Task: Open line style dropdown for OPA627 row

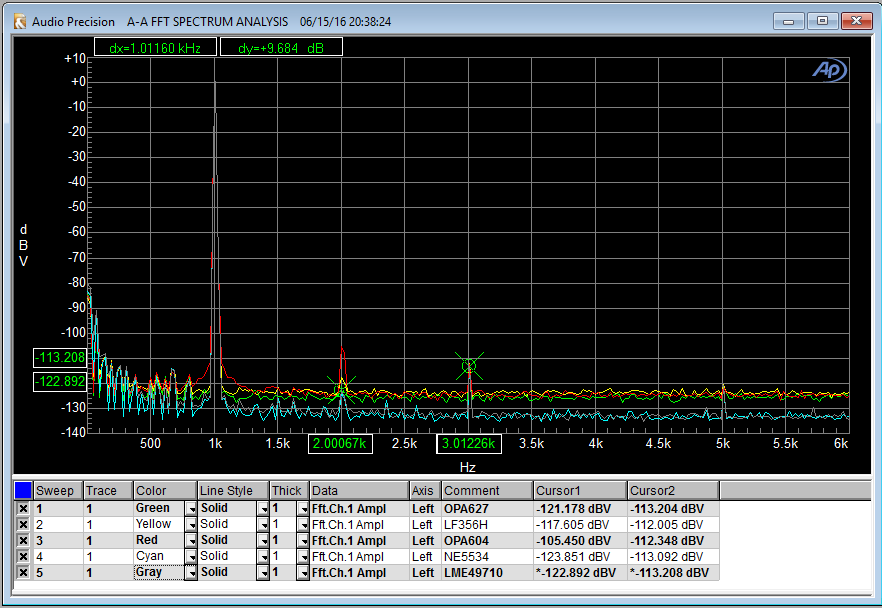Action: [x=263, y=508]
